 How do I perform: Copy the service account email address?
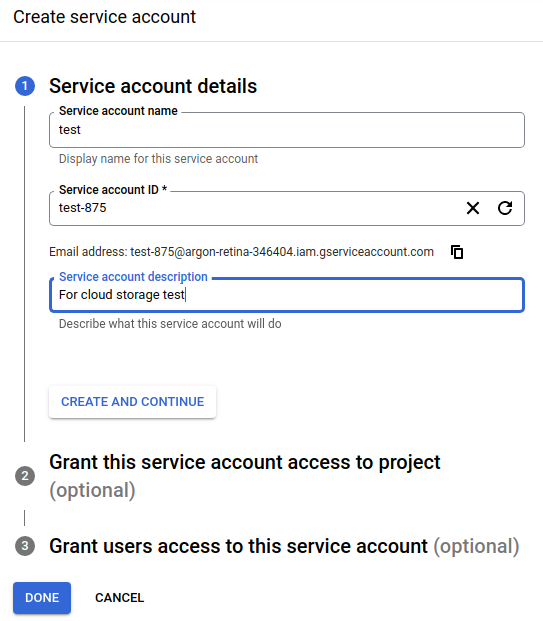(x=457, y=252)
